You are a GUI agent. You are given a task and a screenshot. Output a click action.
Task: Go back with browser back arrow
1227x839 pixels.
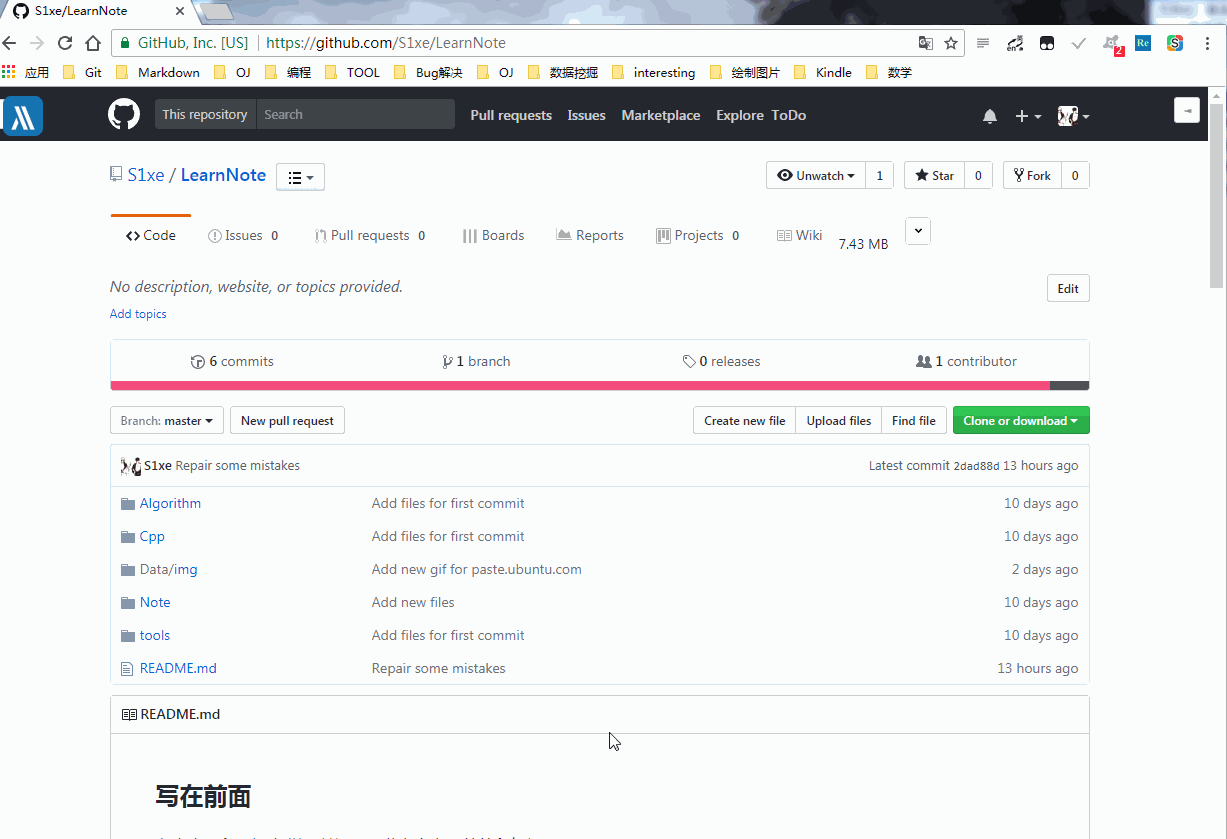[10, 43]
